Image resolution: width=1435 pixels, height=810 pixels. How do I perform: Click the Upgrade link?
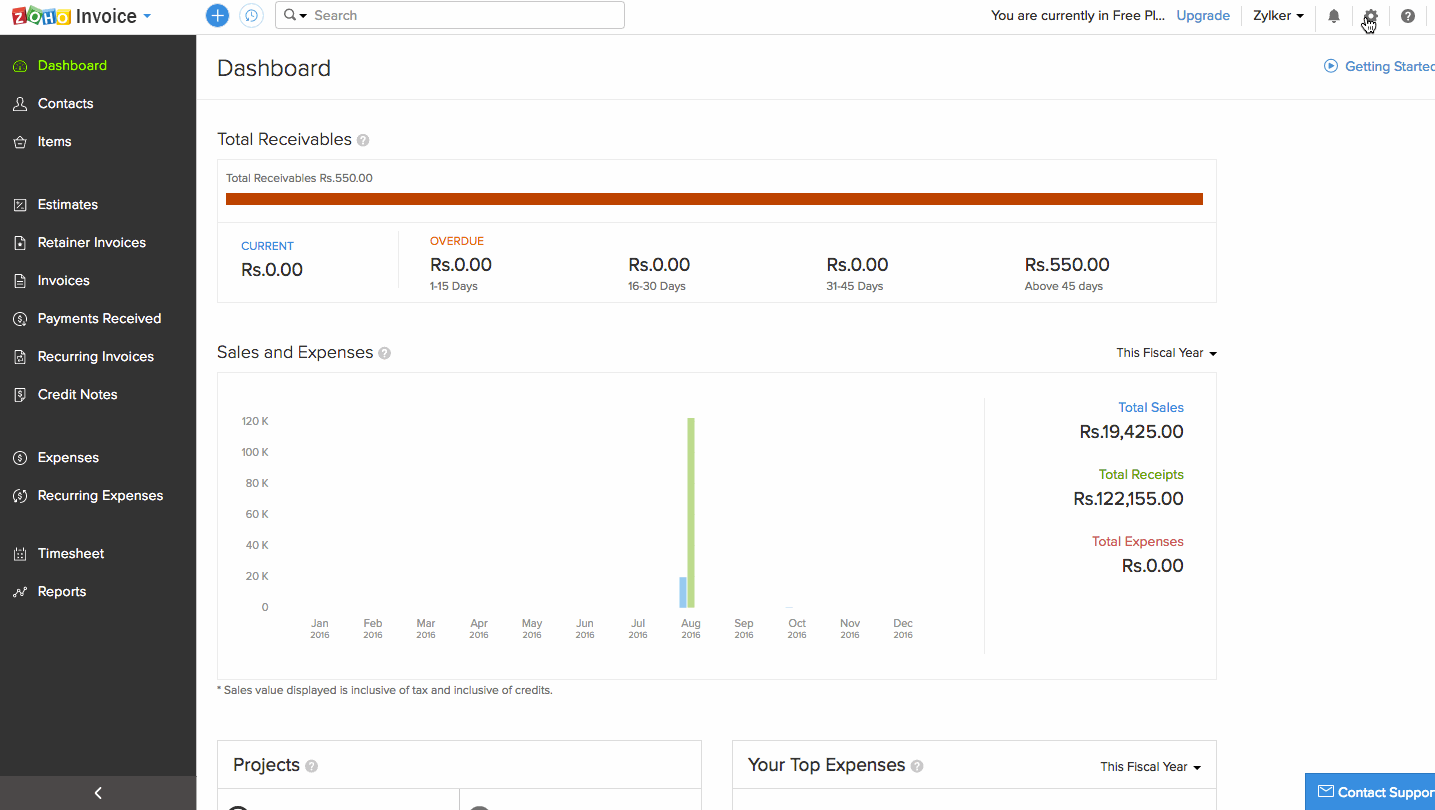coord(1202,16)
